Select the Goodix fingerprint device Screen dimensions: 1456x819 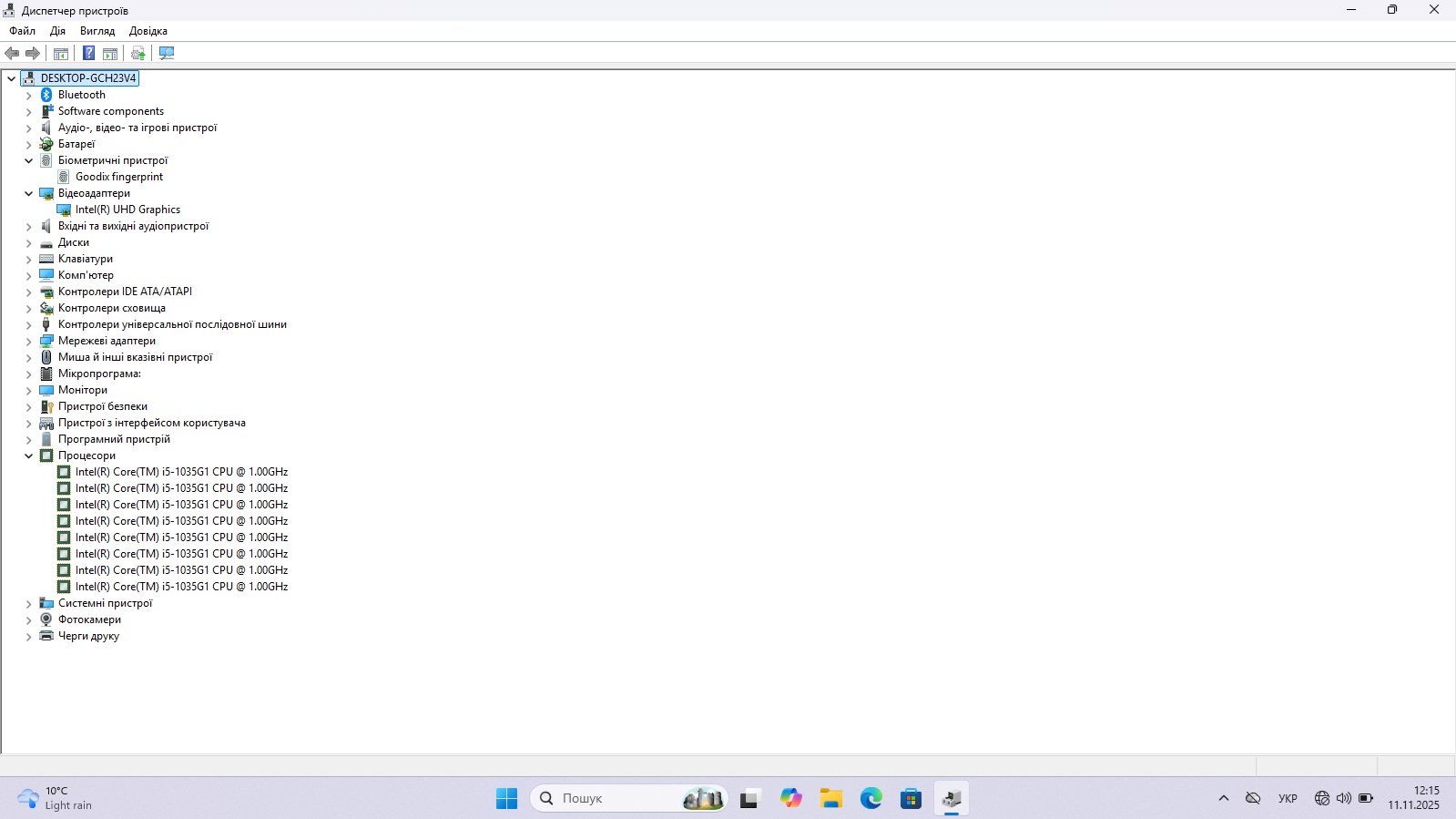pyautogui.click(x=119, y=177)
